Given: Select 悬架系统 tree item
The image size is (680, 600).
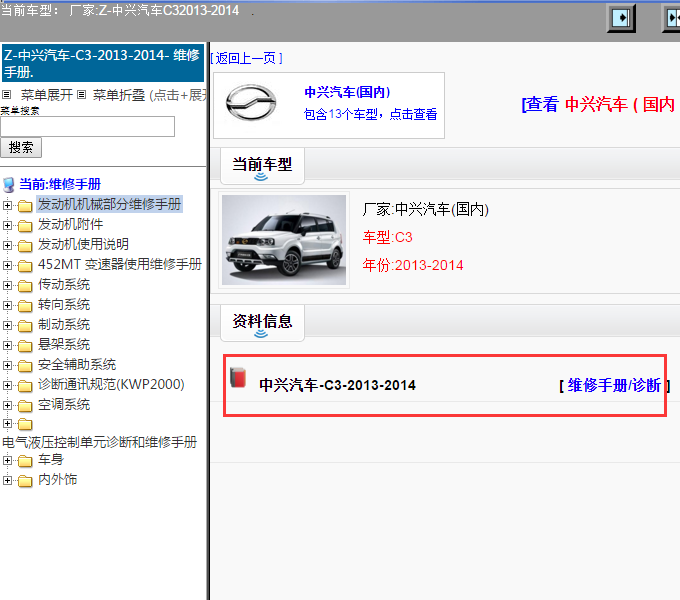Looking at the screenshot, I should (64, 344).
